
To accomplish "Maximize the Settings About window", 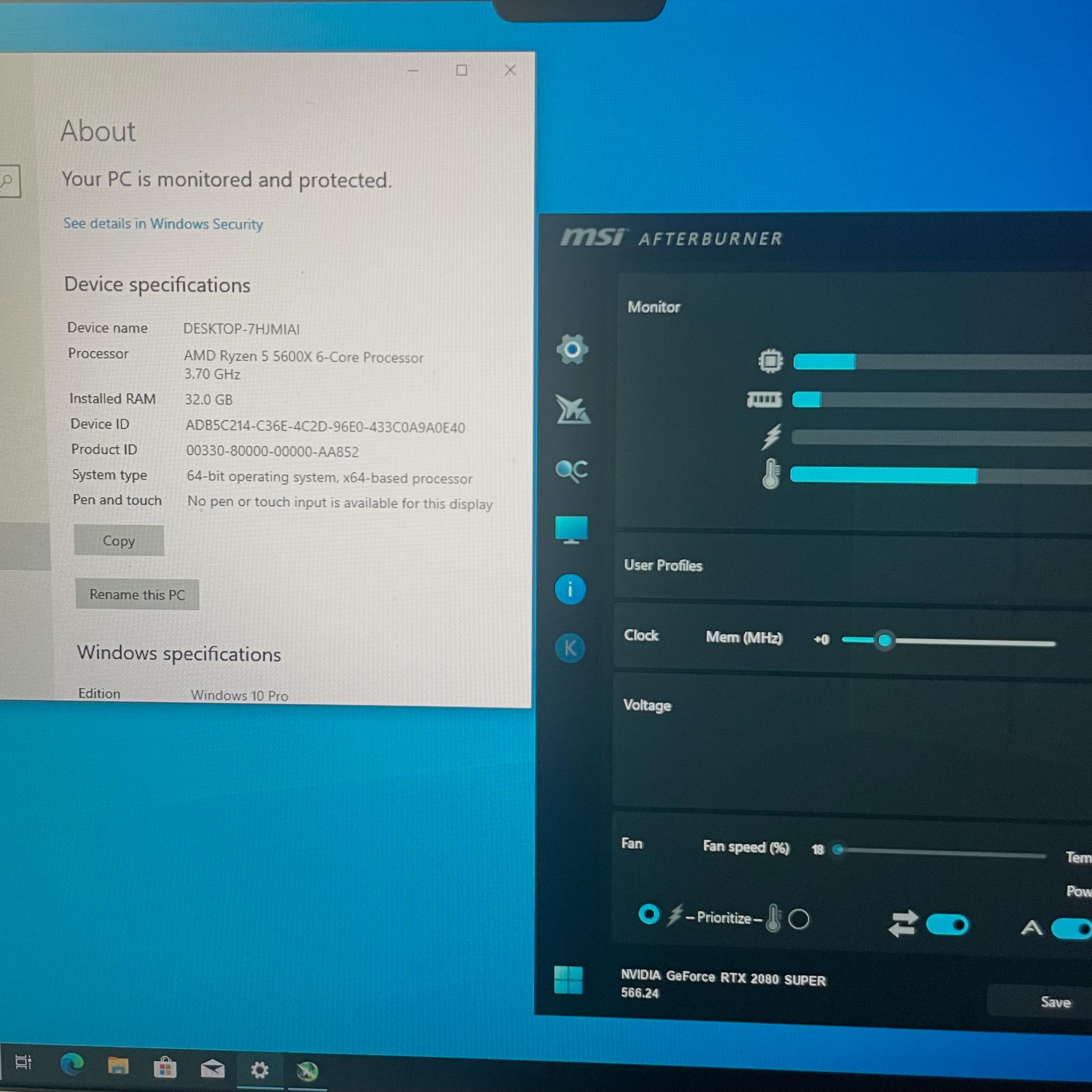I will [x=462, y=70].
